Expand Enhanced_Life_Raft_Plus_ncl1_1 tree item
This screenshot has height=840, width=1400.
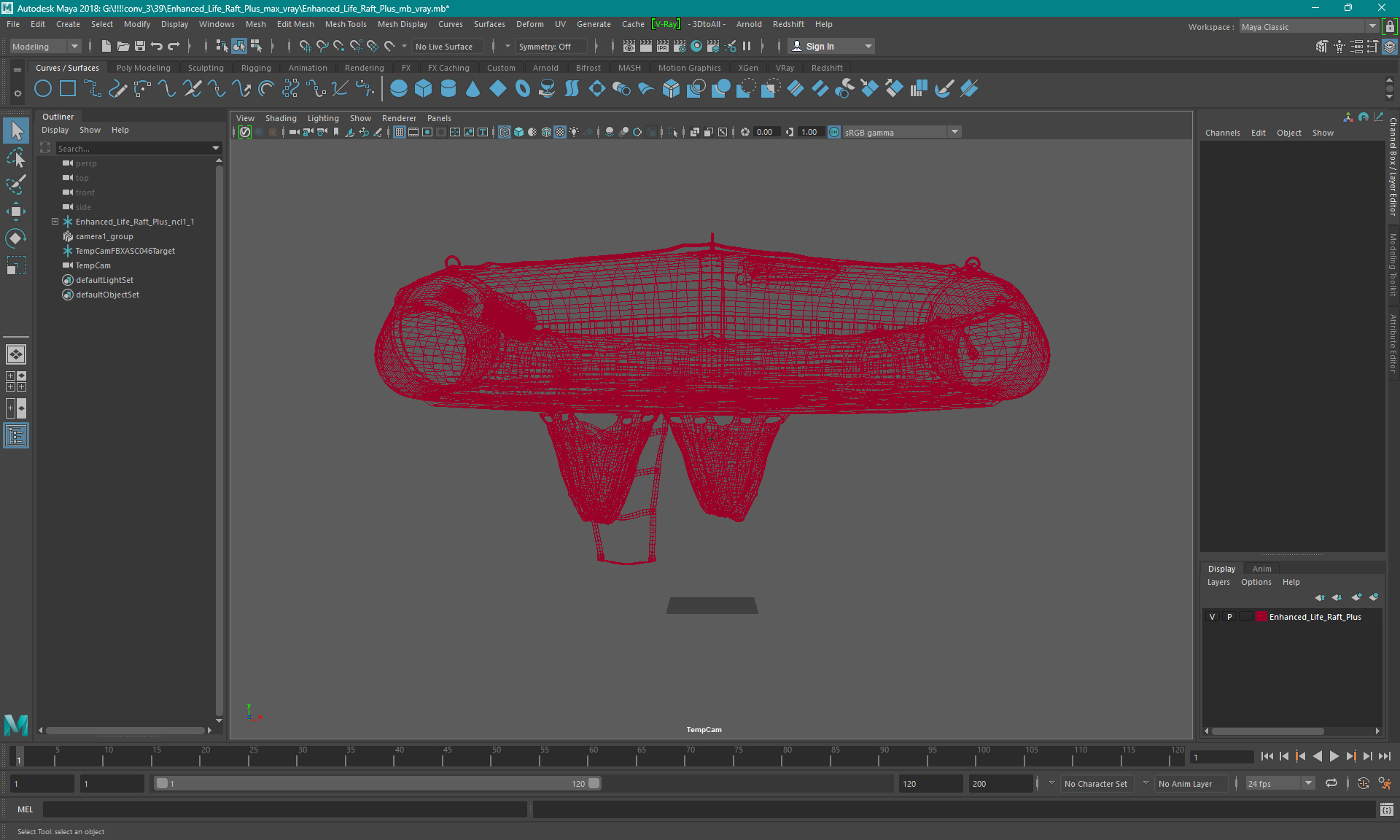(x=55, y=221)
